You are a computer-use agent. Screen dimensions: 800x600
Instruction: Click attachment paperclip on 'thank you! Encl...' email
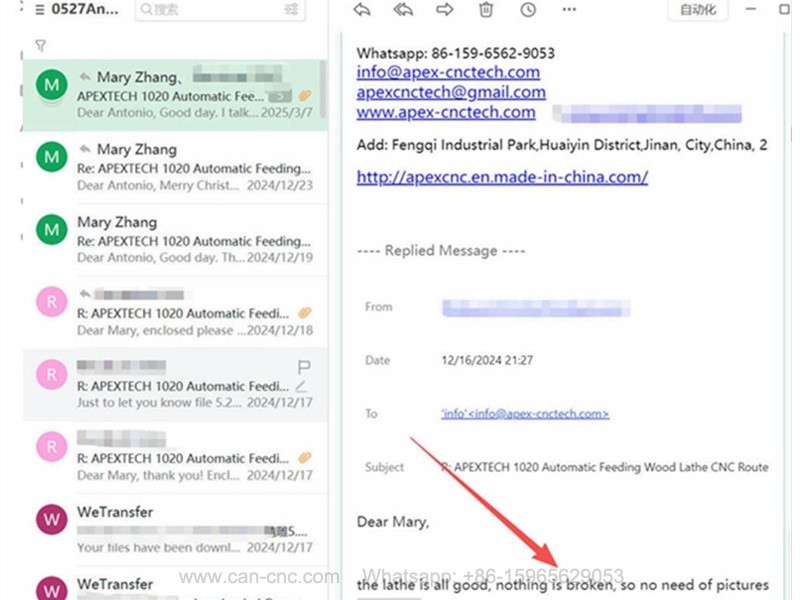pos(305,457)
